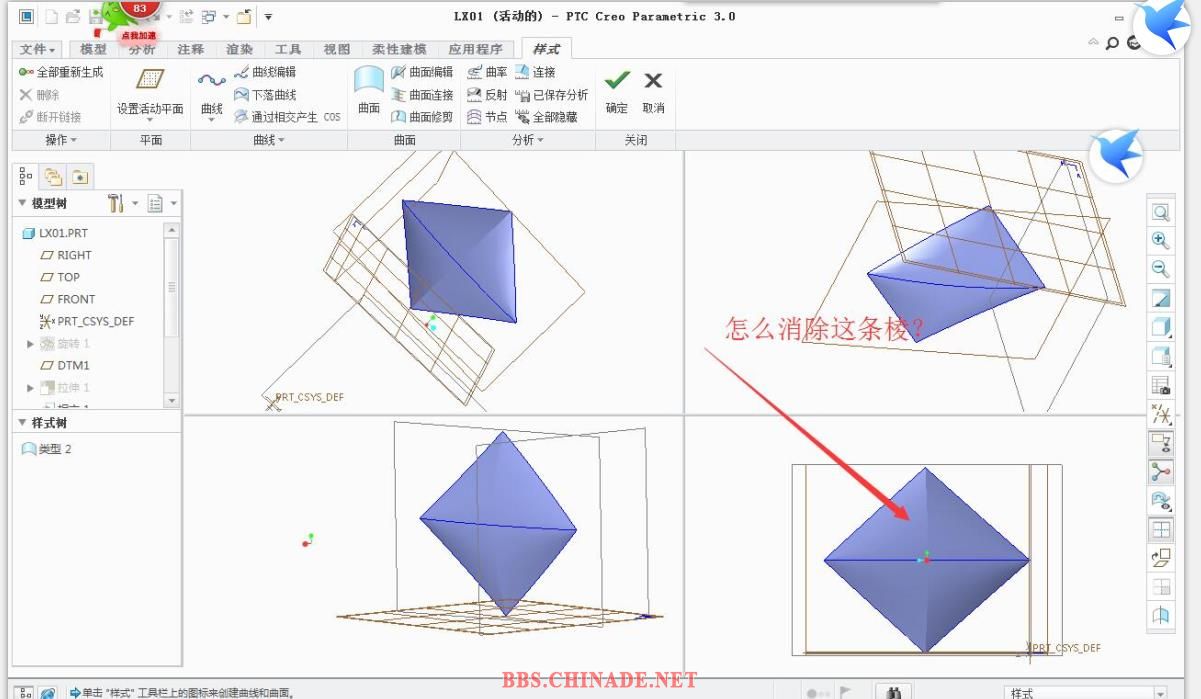Open saved orientations icon

[x=1161, y=356]
